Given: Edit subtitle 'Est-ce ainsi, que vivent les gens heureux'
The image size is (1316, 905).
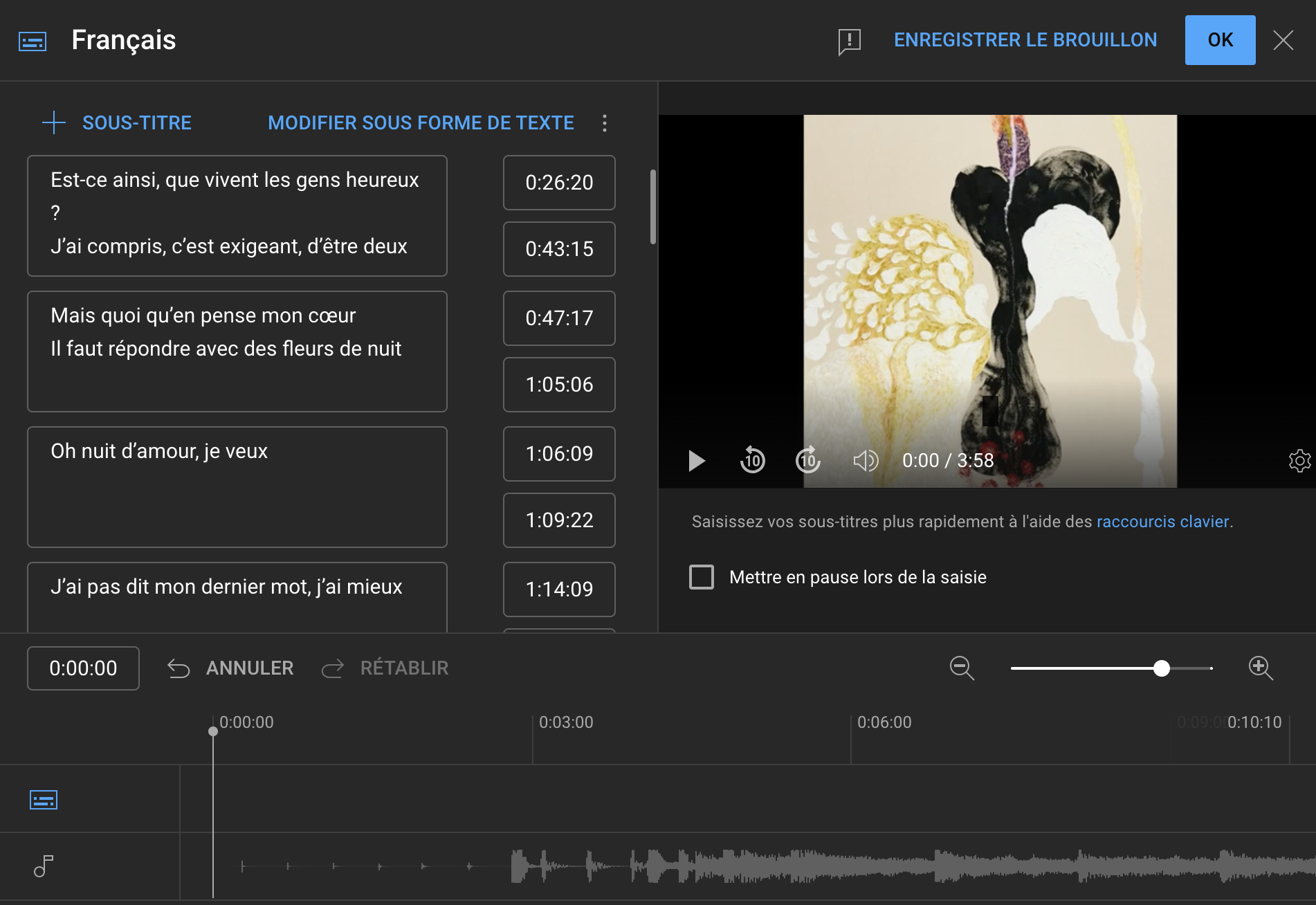Looking at the screenshot, I should click(237, 216).
